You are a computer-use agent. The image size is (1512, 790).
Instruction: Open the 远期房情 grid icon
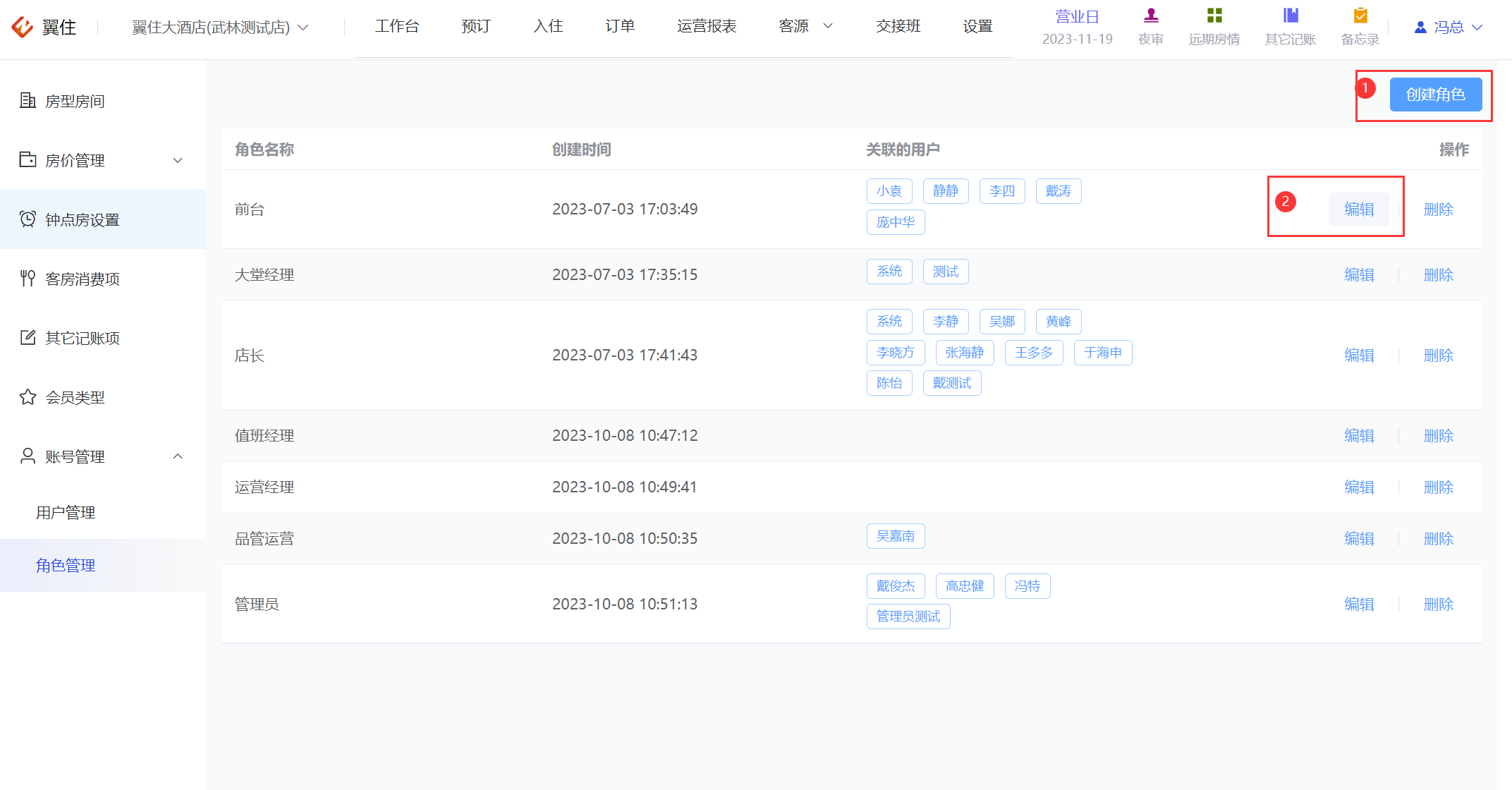click(1214, 16)
